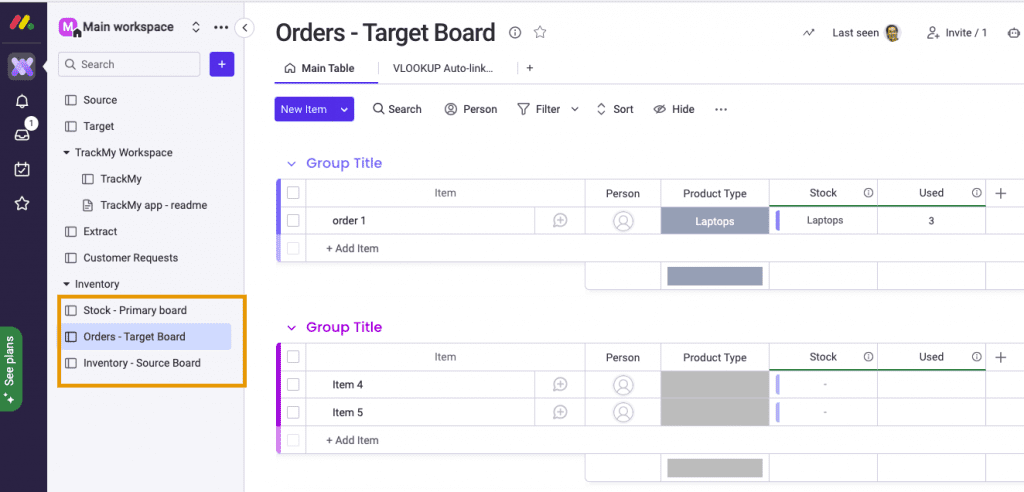Open the inbox icon with badge
Image resolution: width=1024 pixels, height=492 pixels.
23,134
